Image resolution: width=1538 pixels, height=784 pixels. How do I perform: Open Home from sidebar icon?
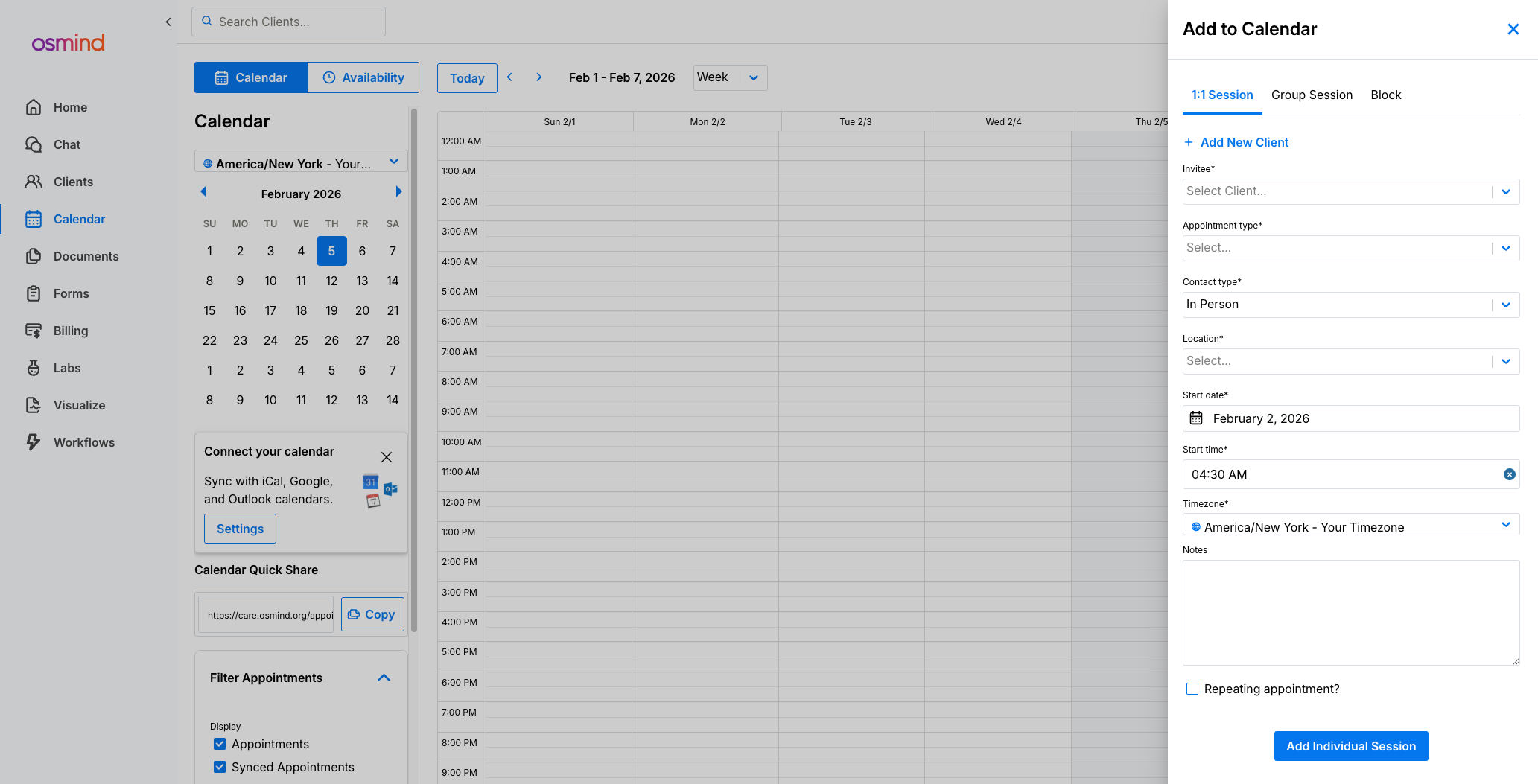pyautogui.click(x=34, y=107)
